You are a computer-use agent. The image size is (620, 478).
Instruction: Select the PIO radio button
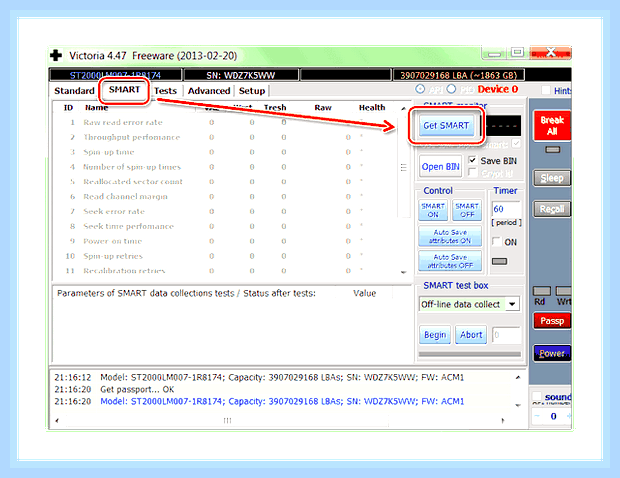(x=452, y=89)
